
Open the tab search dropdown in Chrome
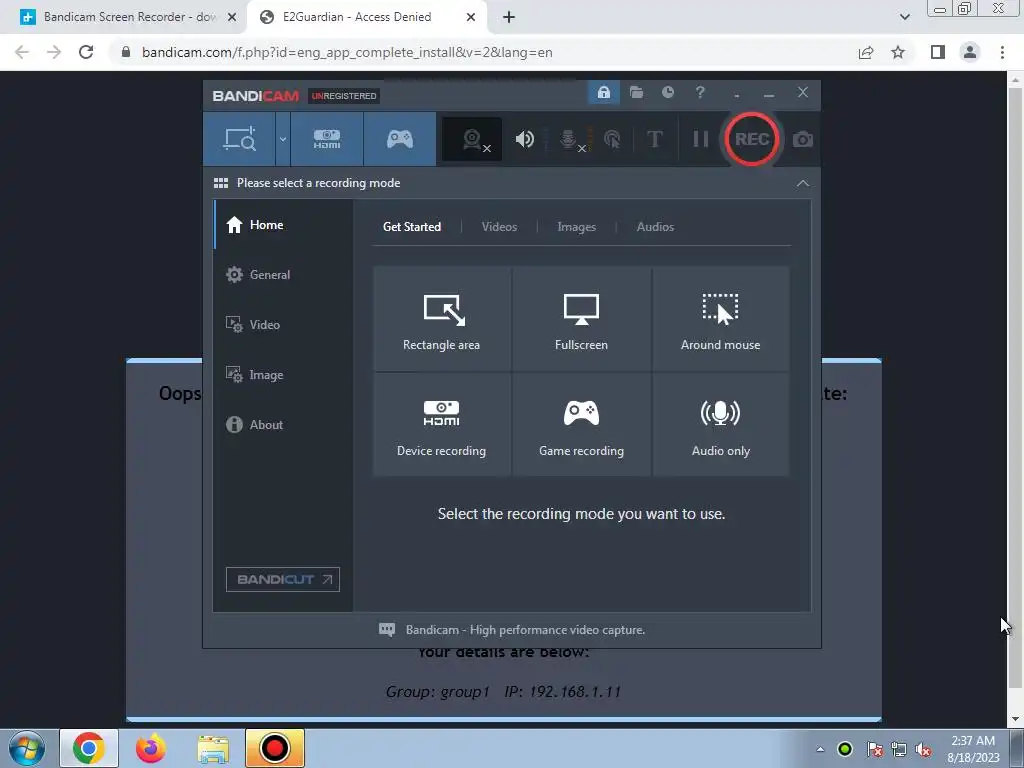pyautogui.click(x=904, y=17)
